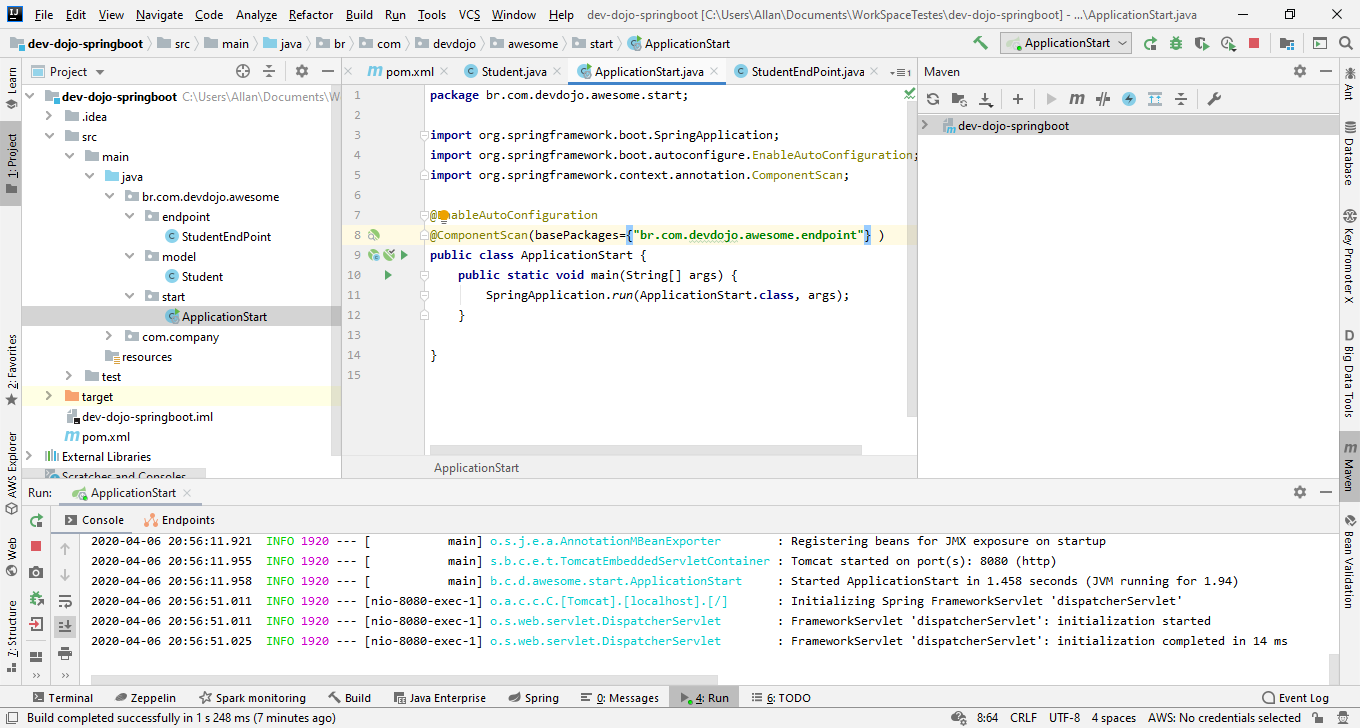
Task: Expand dev-dojo-springboot node in Maven panel
Action: [x=925, y=126]
